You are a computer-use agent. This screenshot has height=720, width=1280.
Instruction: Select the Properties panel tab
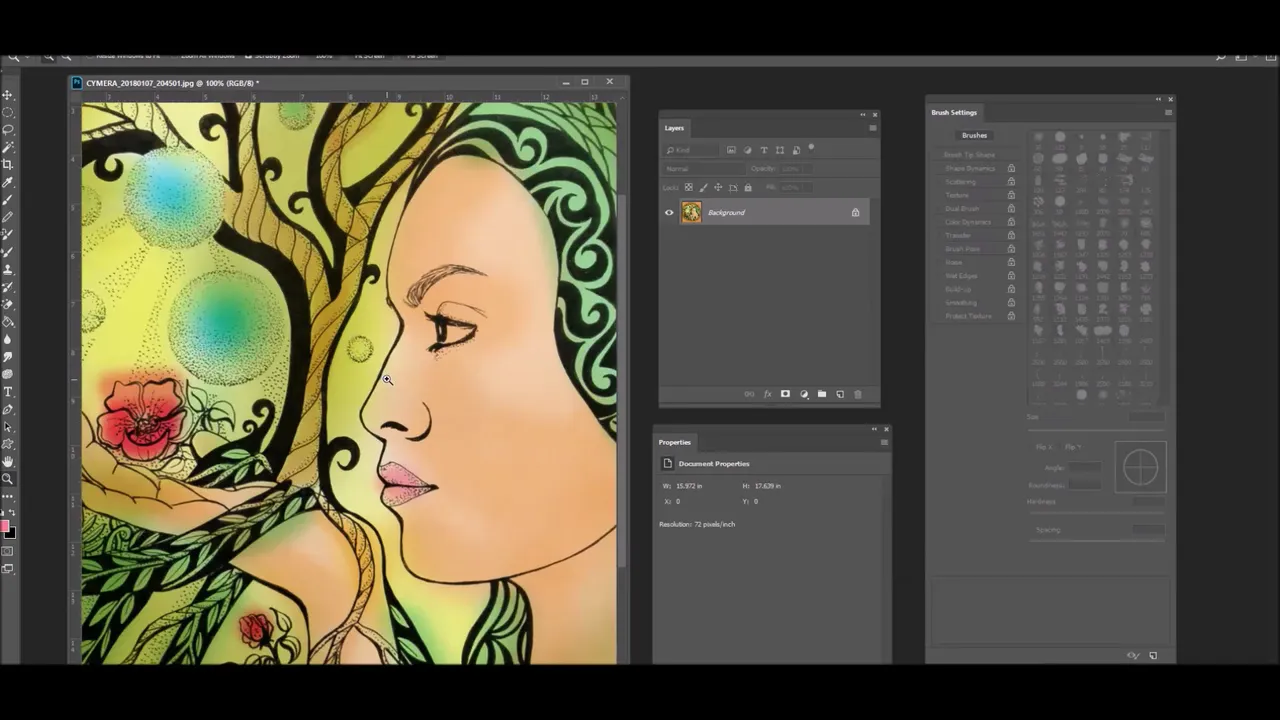click(x=674, y=442)
